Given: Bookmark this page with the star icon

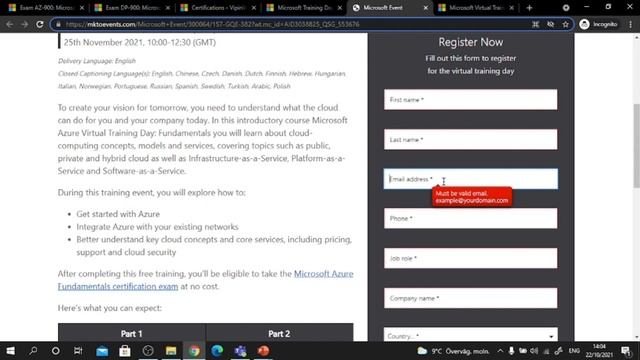Looking at the screenshot, I should point(565,24).
